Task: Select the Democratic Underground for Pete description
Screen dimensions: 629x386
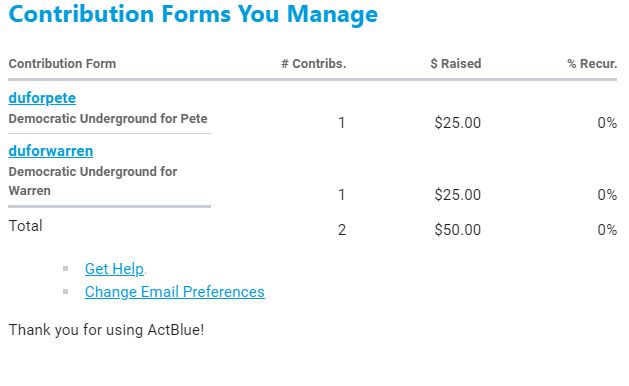Action: (x=108, y=119)
